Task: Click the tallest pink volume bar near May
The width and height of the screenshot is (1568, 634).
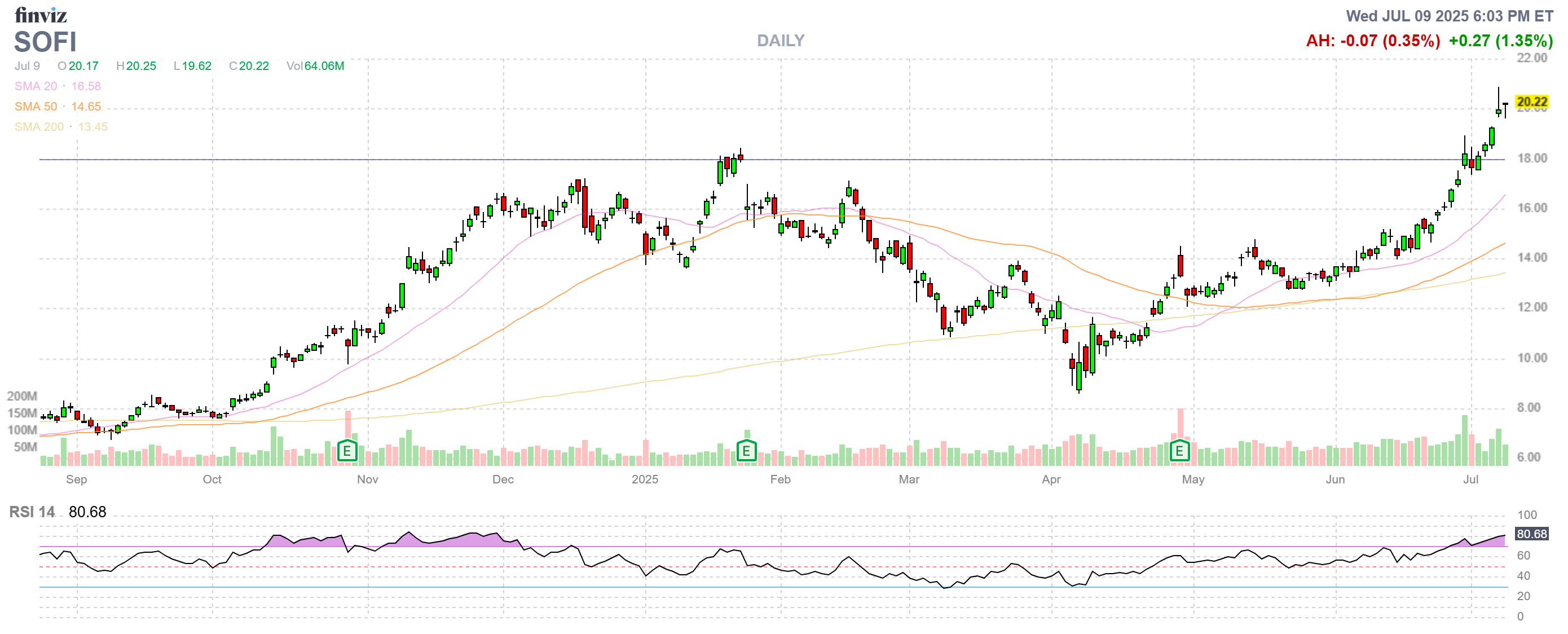Action: pyautogui.click(x=1181, y=424)
